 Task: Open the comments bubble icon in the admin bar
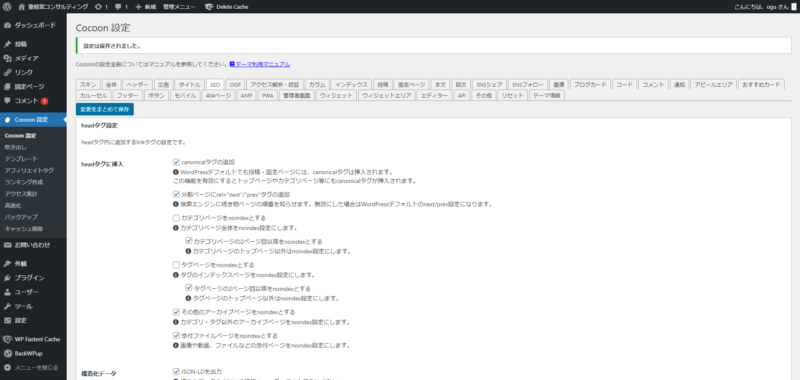tap(121, 7)
